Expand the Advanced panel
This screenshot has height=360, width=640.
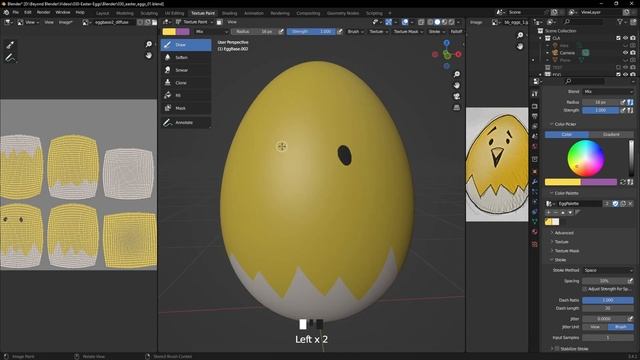coord(564,233)
